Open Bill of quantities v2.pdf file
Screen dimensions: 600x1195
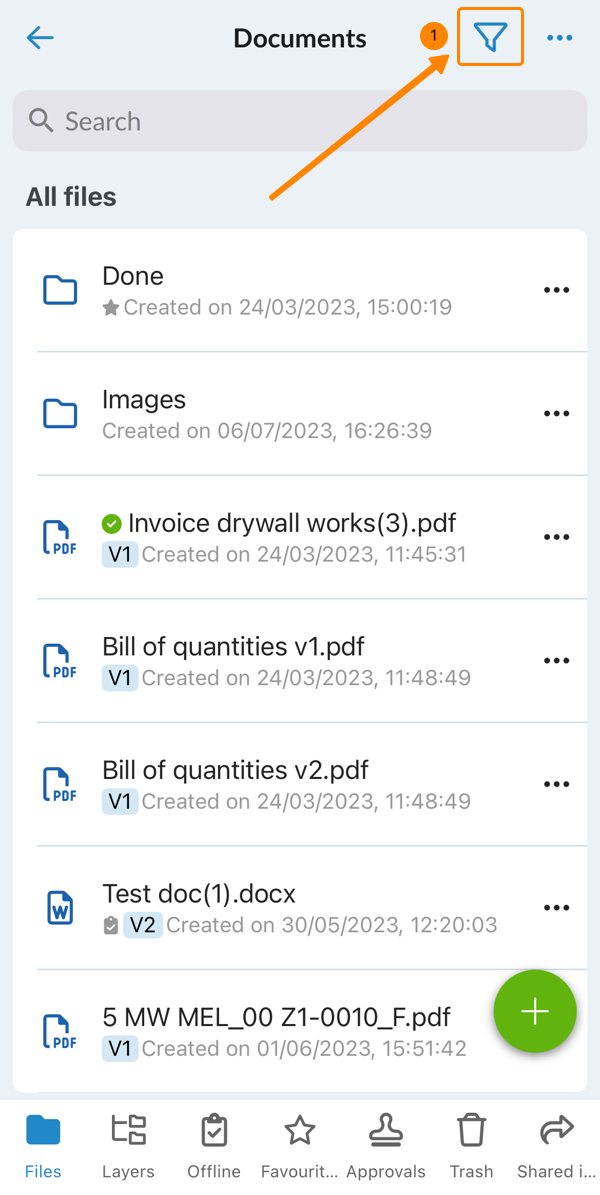tap(235, 771)
